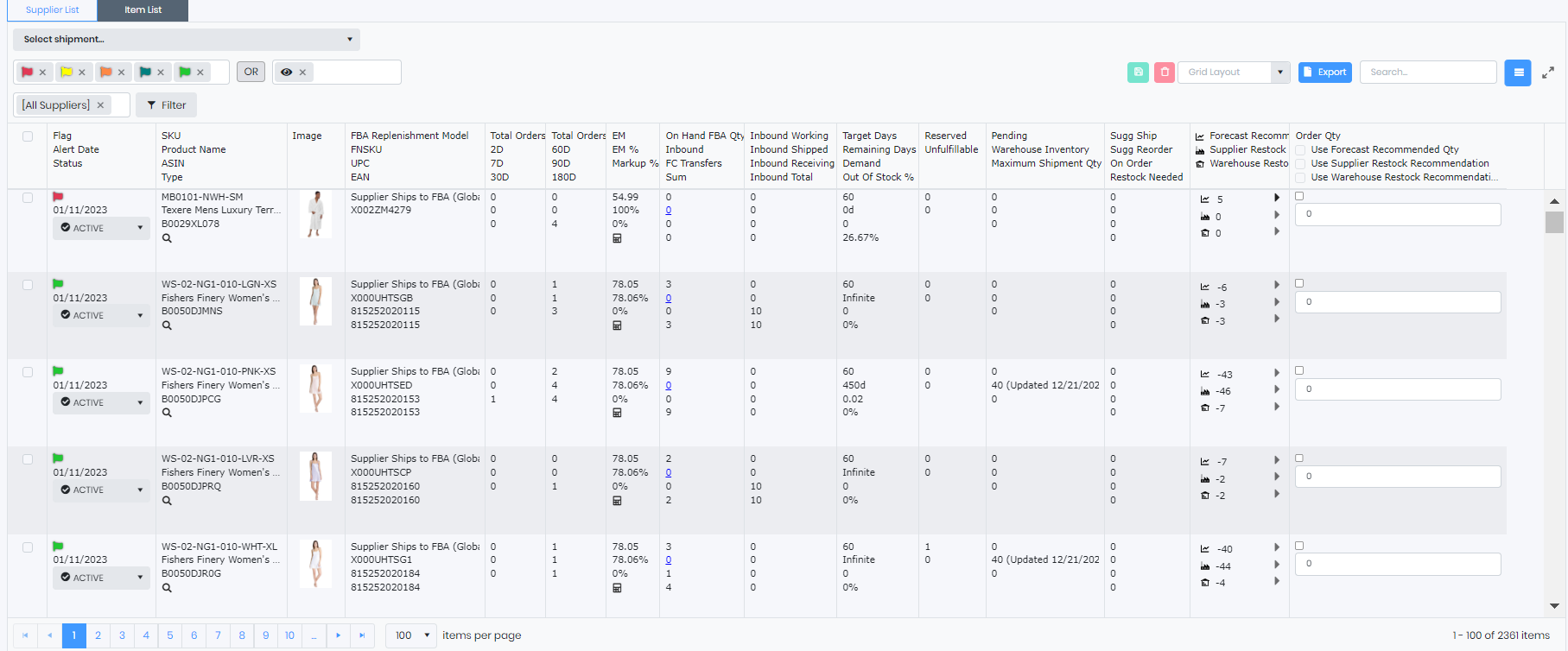
Task: Remove the yellow flag filter chip
Action: tap(82, 73)
